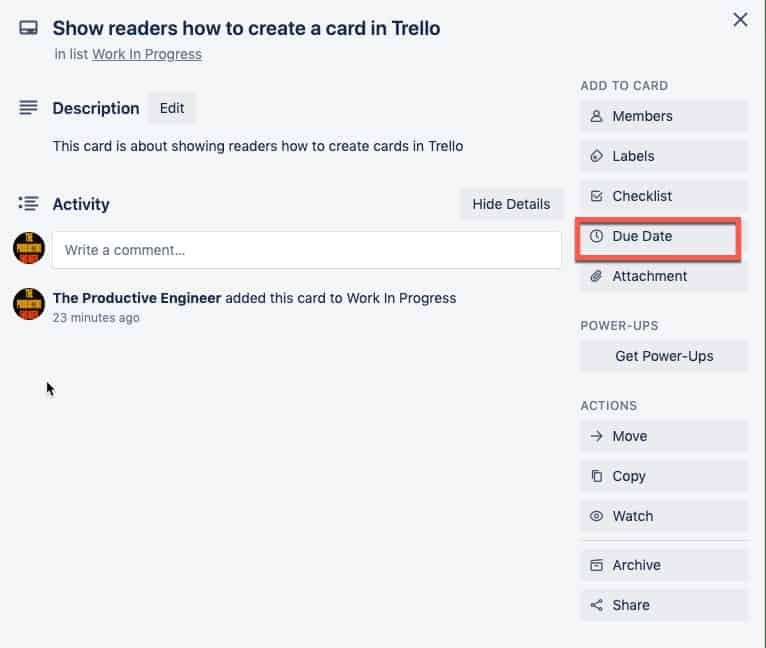
Task: Edit the card description
Action: point(171,108)
